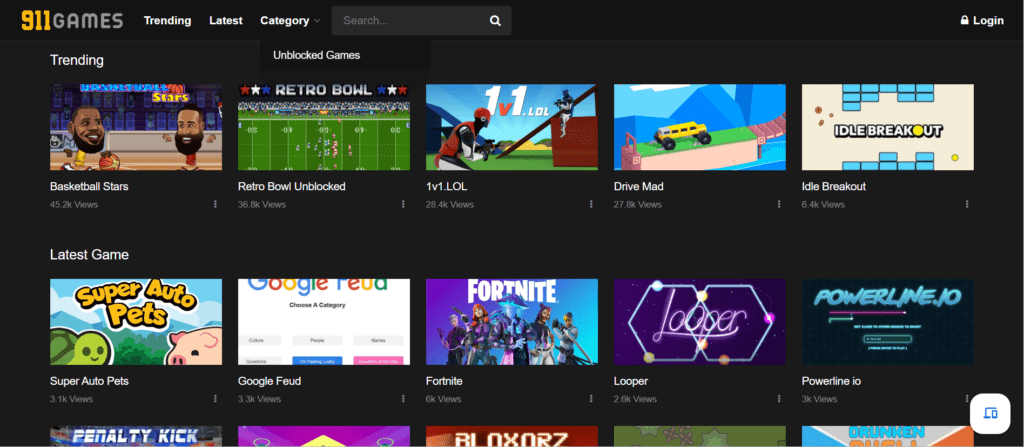Screen dimensions: 1024x447
Task: Open the Powerline io title link
Action: tap(831, 381)
